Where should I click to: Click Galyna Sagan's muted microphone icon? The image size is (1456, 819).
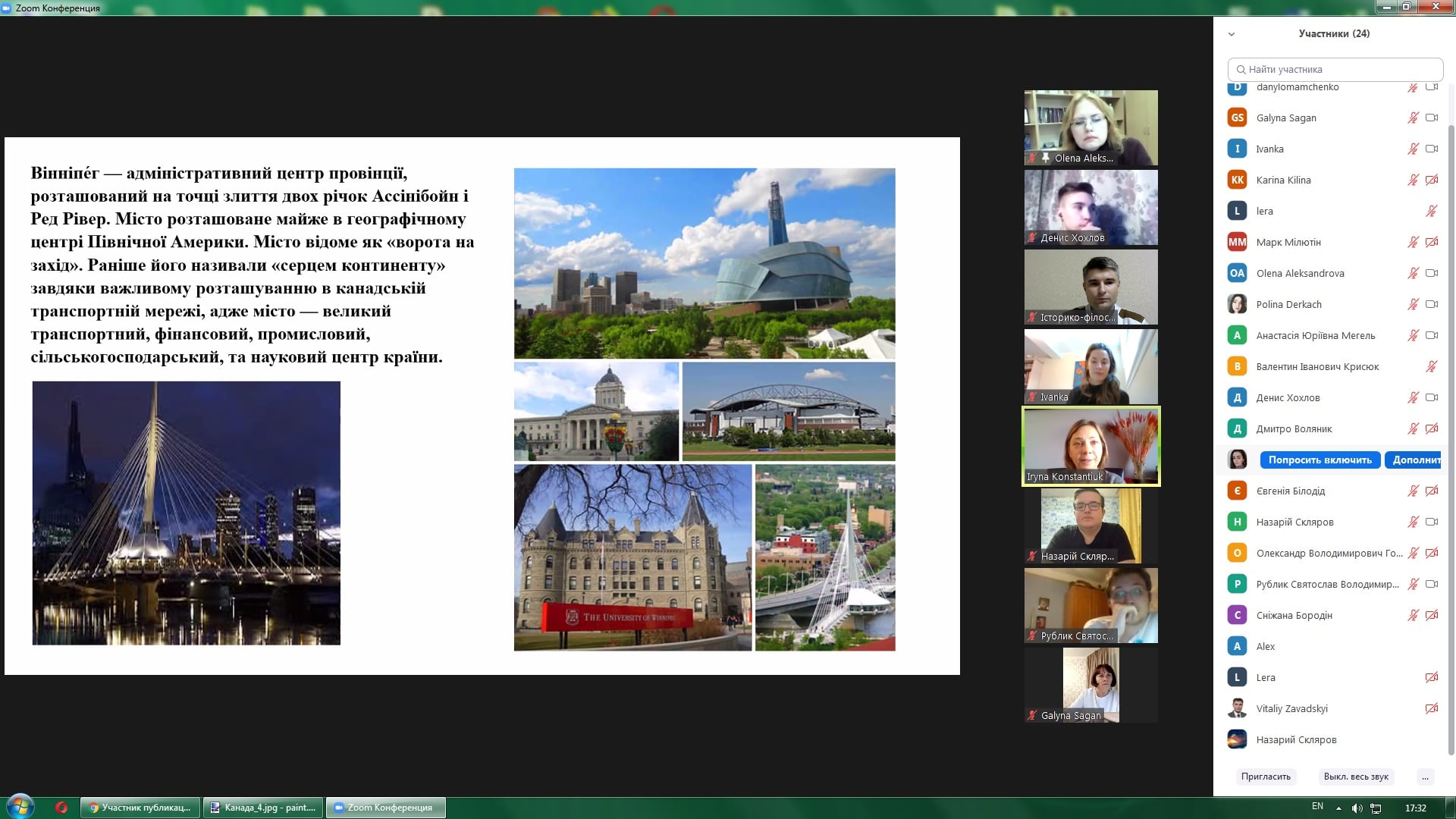click(1413, 118)
